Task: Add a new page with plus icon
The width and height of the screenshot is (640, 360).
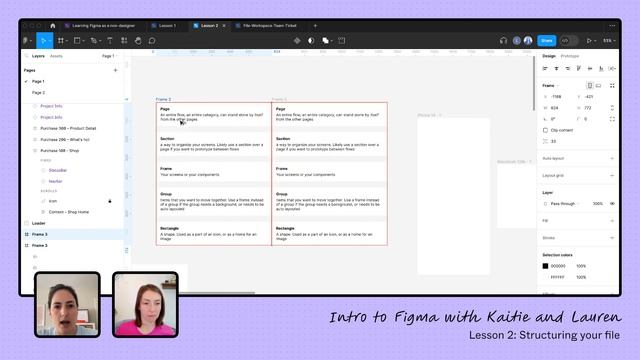Action: [116, 71]
